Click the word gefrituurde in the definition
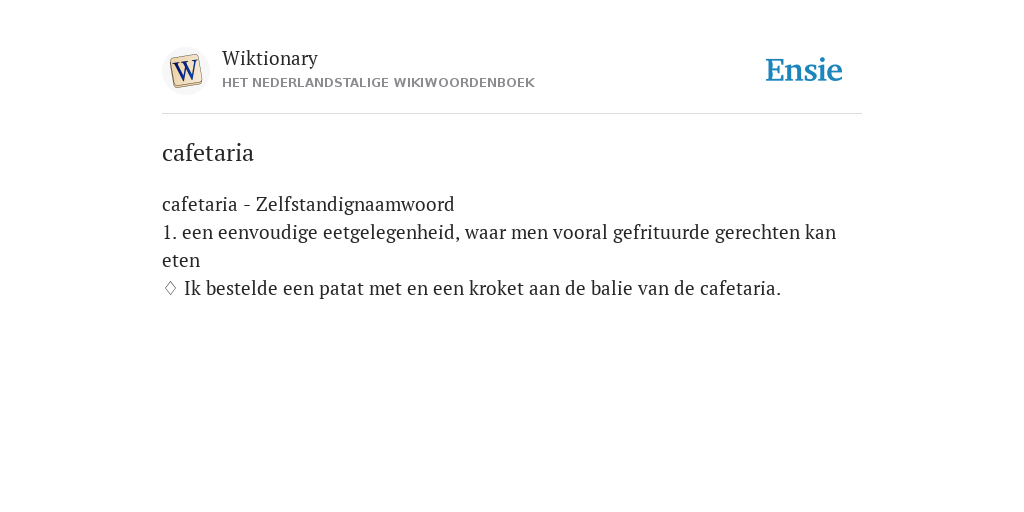1024x512 pixels. point(661,232)
